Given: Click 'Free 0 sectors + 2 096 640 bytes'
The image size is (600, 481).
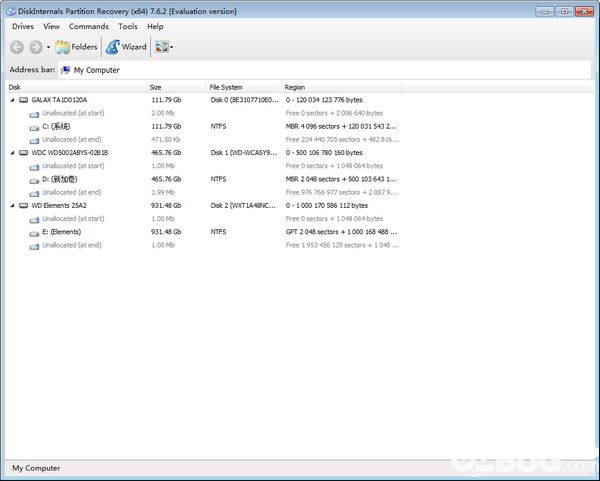Looking at the screenshot, I should pos(334,113).
